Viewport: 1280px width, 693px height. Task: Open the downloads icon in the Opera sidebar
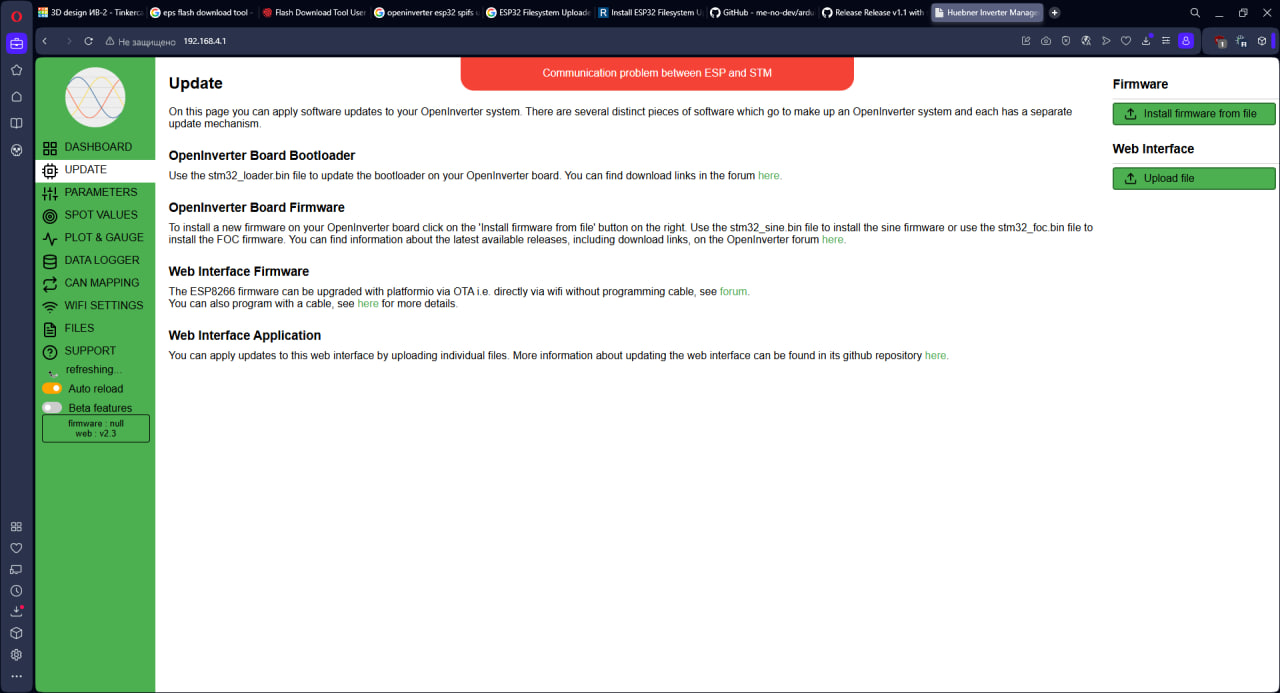click(16, 612)
